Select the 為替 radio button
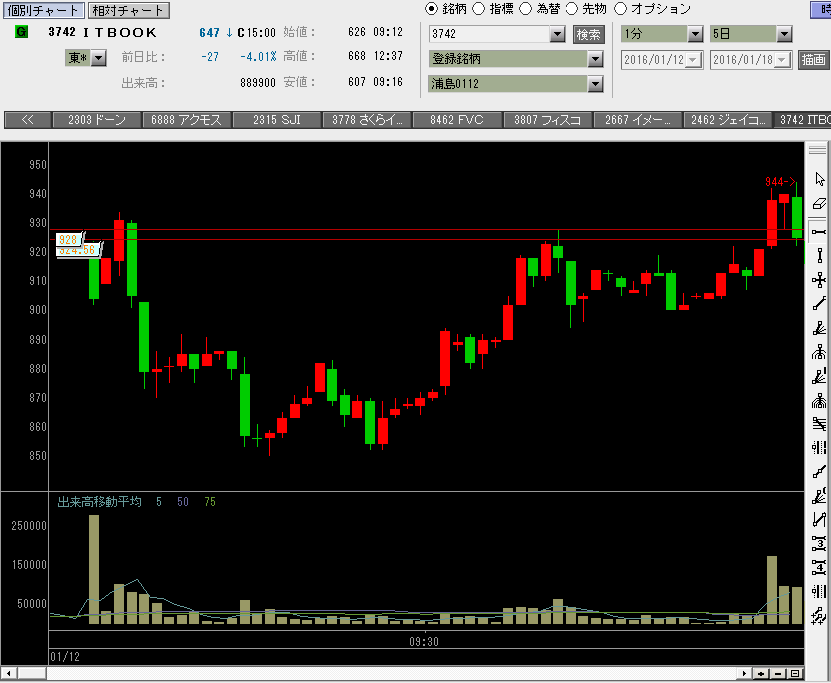Screen dimensions: 831x683 pos(525,8)
